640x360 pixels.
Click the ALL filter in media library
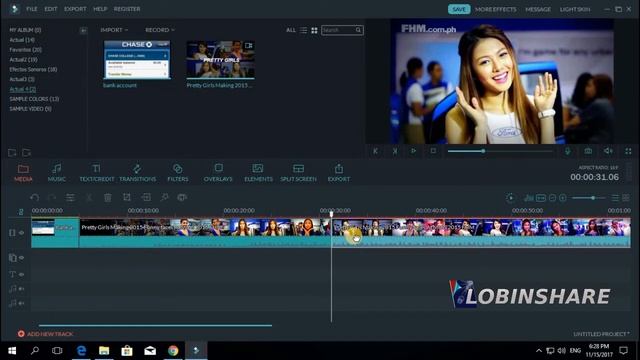point(291,30)
